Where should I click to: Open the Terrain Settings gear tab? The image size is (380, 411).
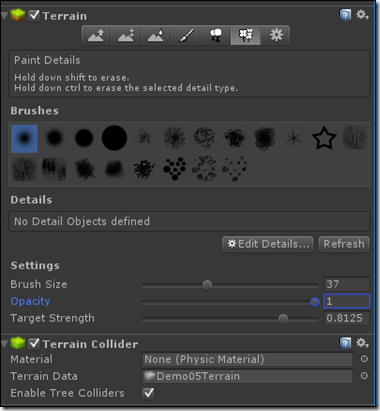tap(276, 35)
